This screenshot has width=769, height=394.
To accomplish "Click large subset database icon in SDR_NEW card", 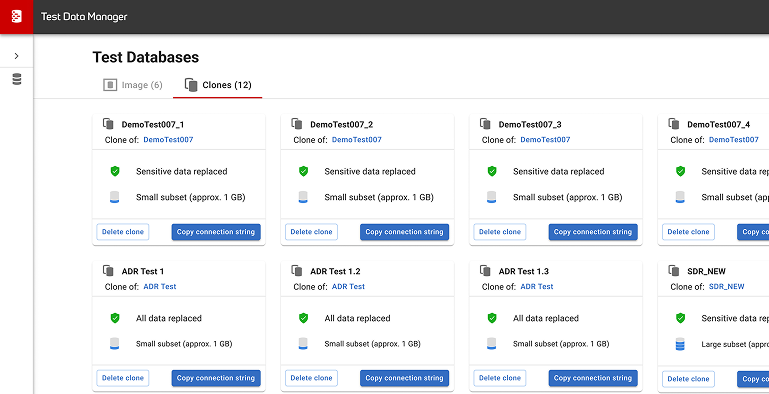I will [680, 344].
